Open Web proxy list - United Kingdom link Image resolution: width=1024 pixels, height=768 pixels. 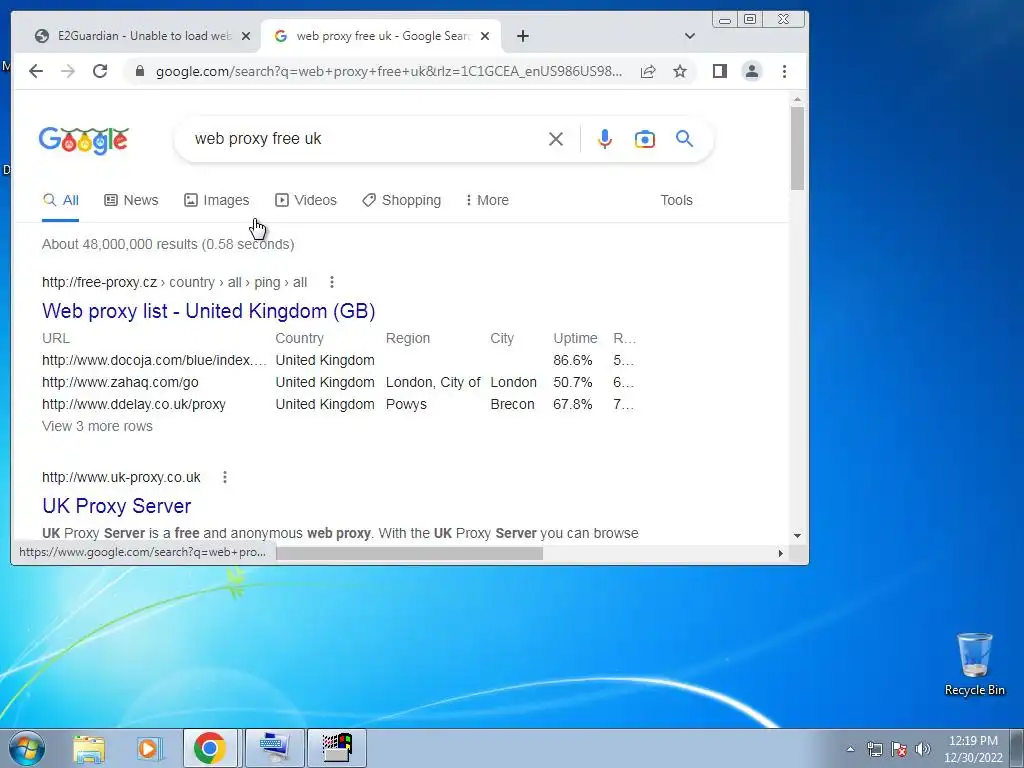click(x=209, y=311)
